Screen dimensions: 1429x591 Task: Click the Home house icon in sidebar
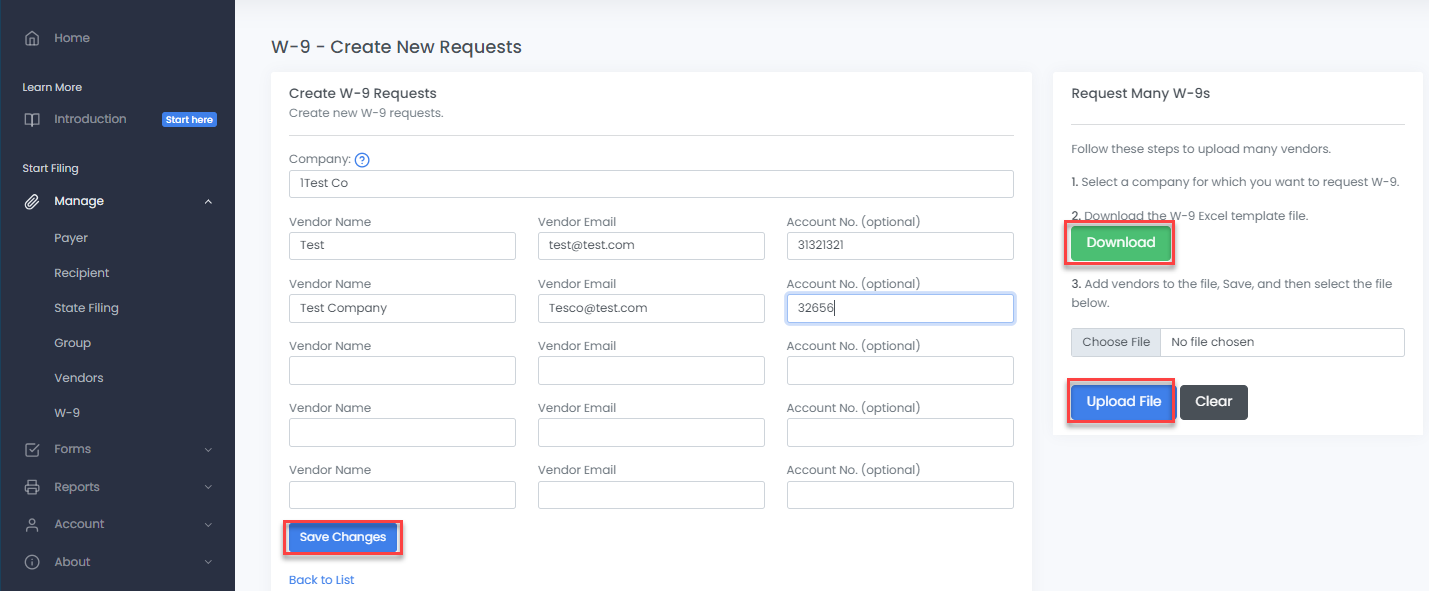32,38
